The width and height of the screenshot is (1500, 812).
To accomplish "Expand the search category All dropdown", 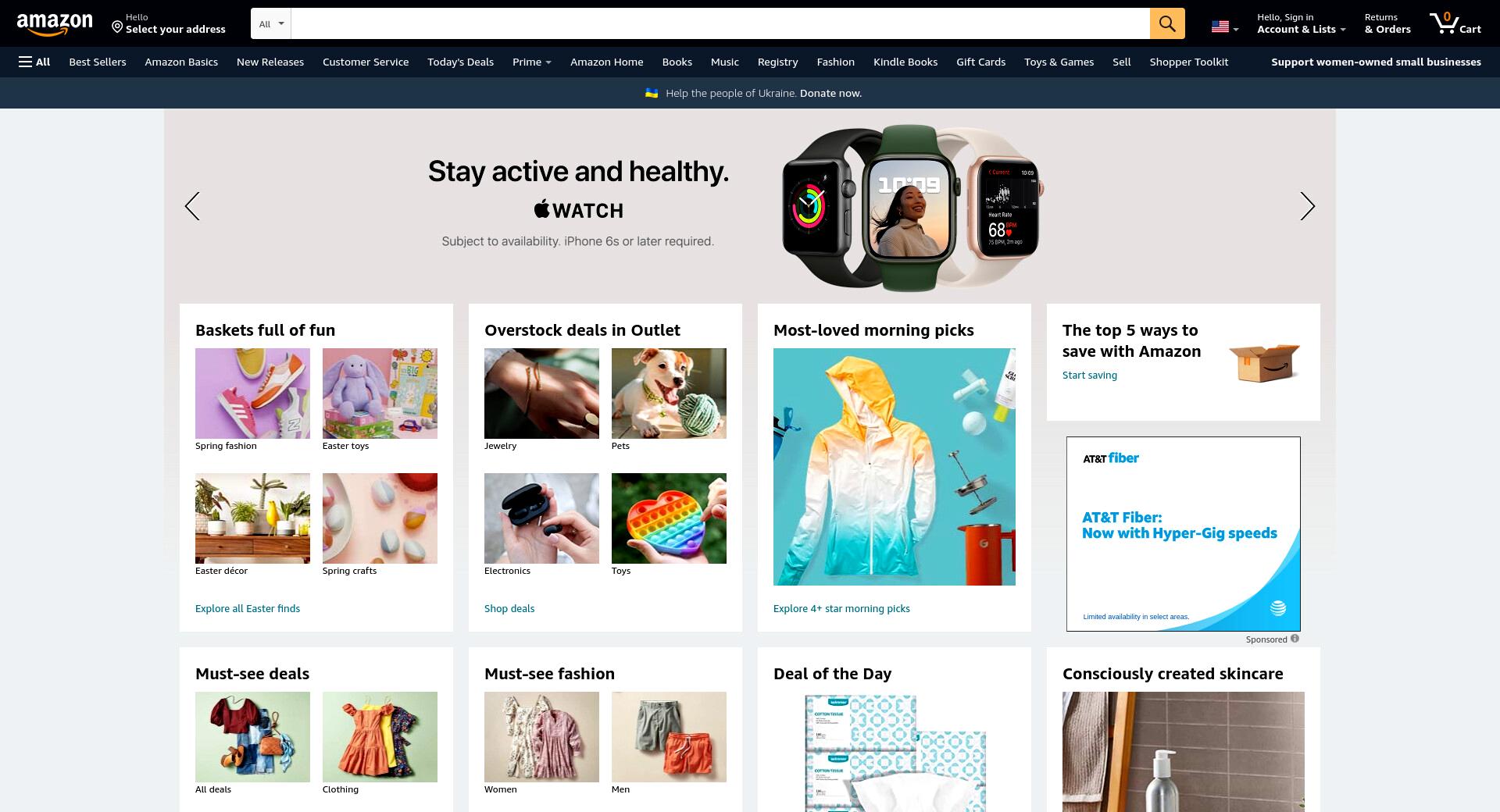I will click(x=271, y=23).
